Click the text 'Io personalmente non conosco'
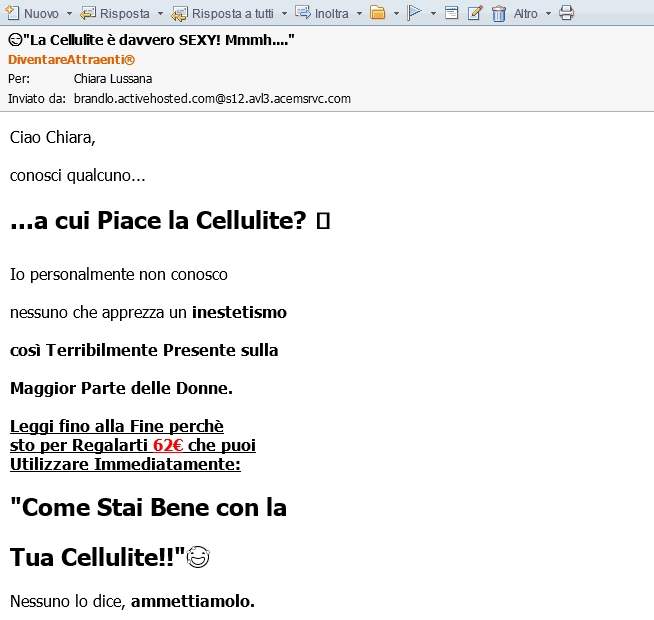 [119, 275]
